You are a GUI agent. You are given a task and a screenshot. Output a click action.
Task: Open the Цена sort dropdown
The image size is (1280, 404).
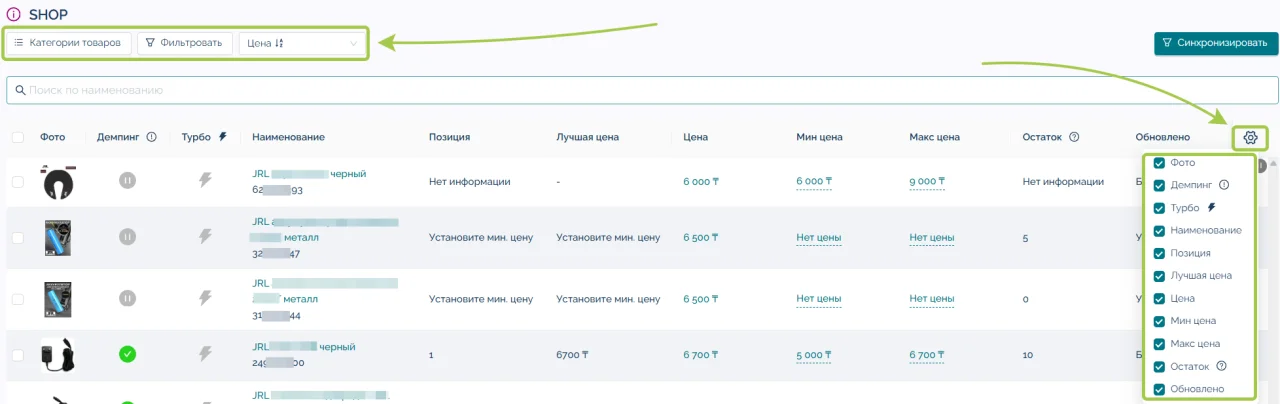pos(303,43)
